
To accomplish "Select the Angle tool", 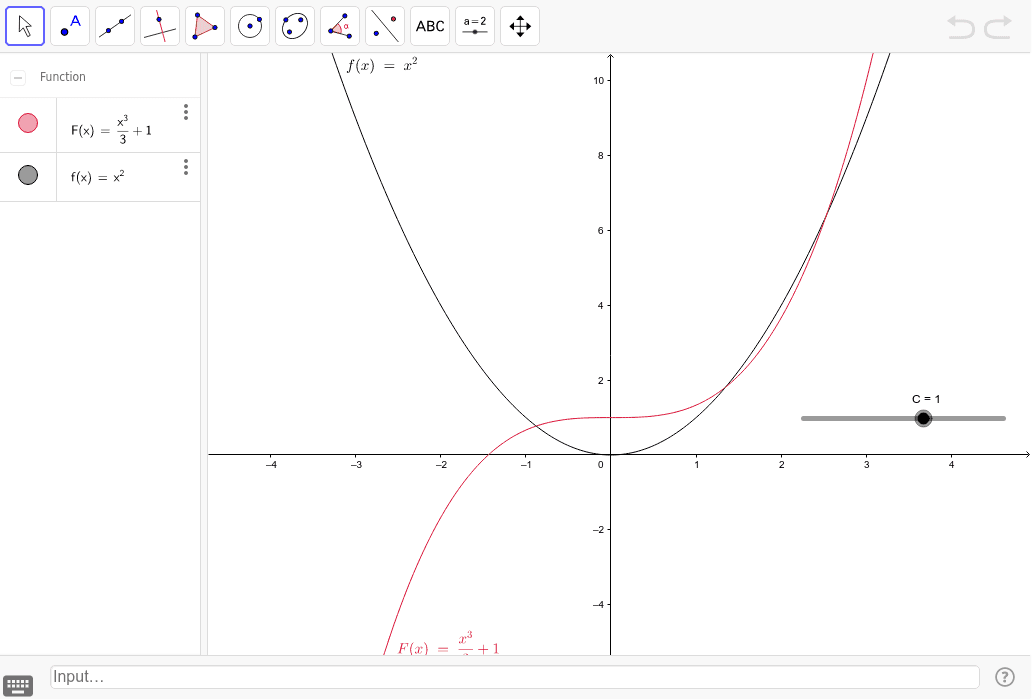I will point(340,26).
